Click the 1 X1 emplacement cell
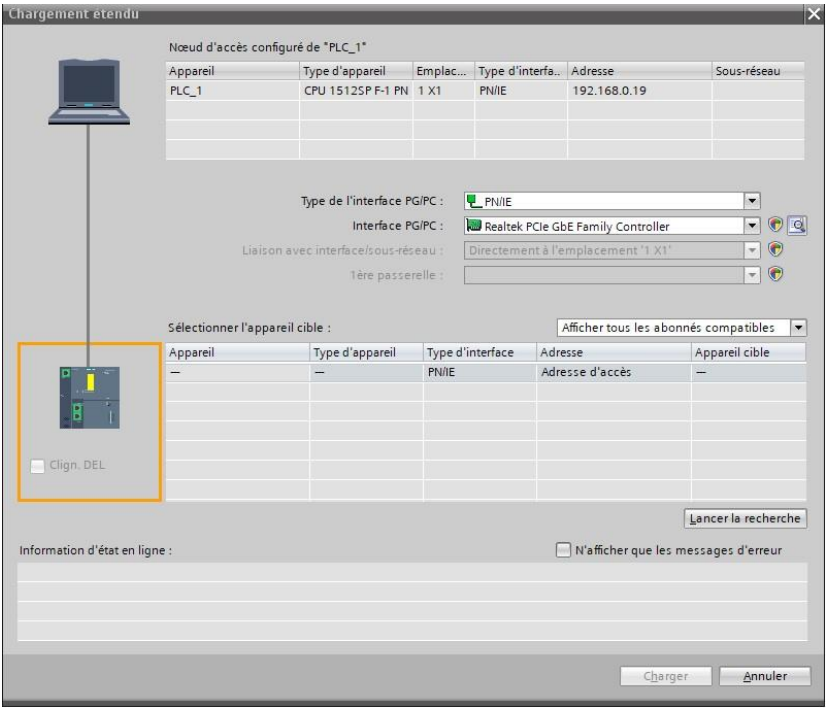829x708 pixels. 444,90
